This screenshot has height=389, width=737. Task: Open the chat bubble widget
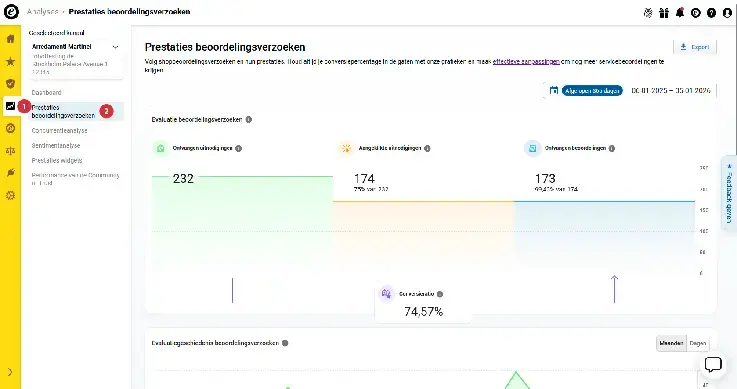[x=713, y=364]
